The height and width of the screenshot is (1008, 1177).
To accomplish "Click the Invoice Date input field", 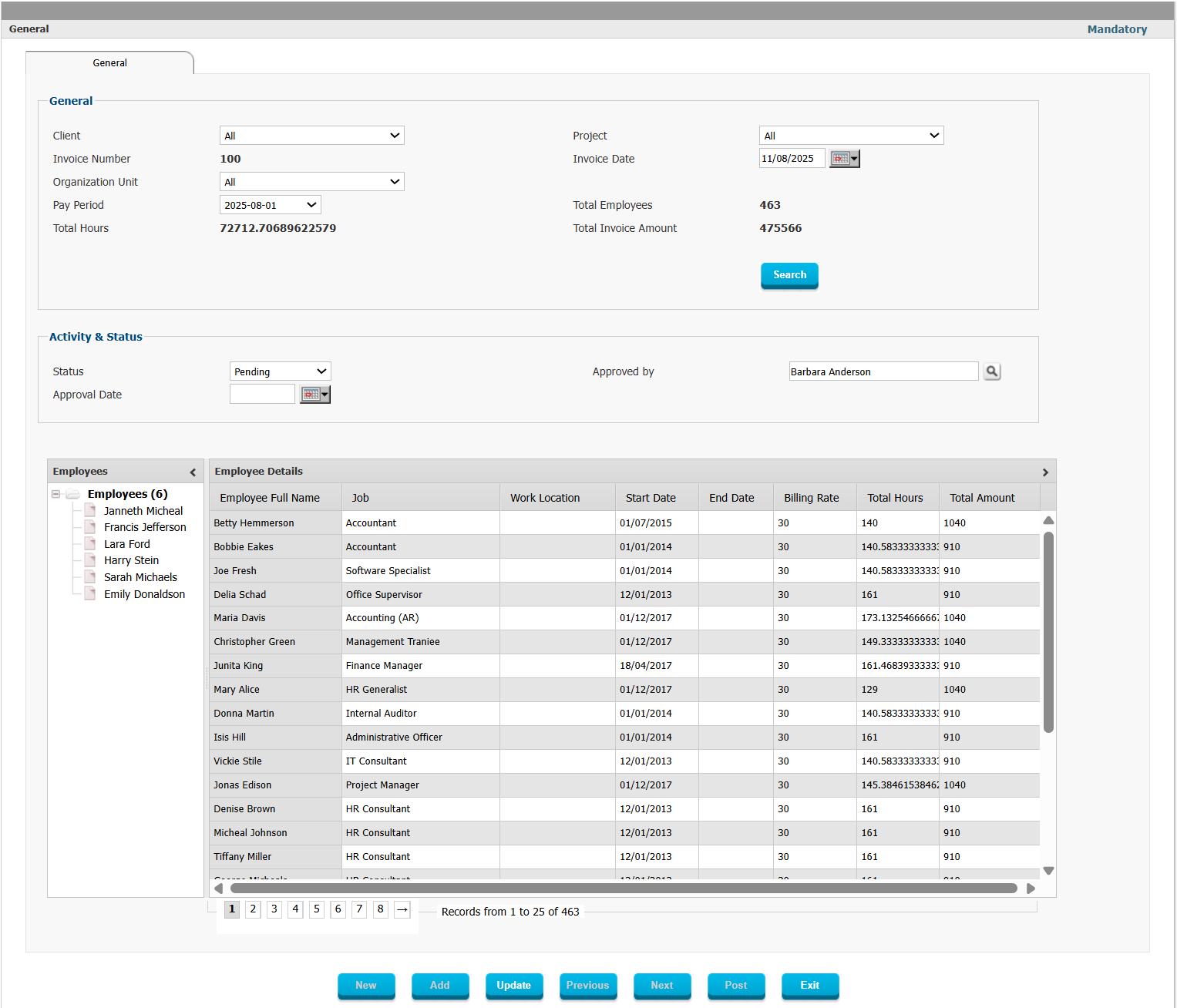I will coord(792,159).
